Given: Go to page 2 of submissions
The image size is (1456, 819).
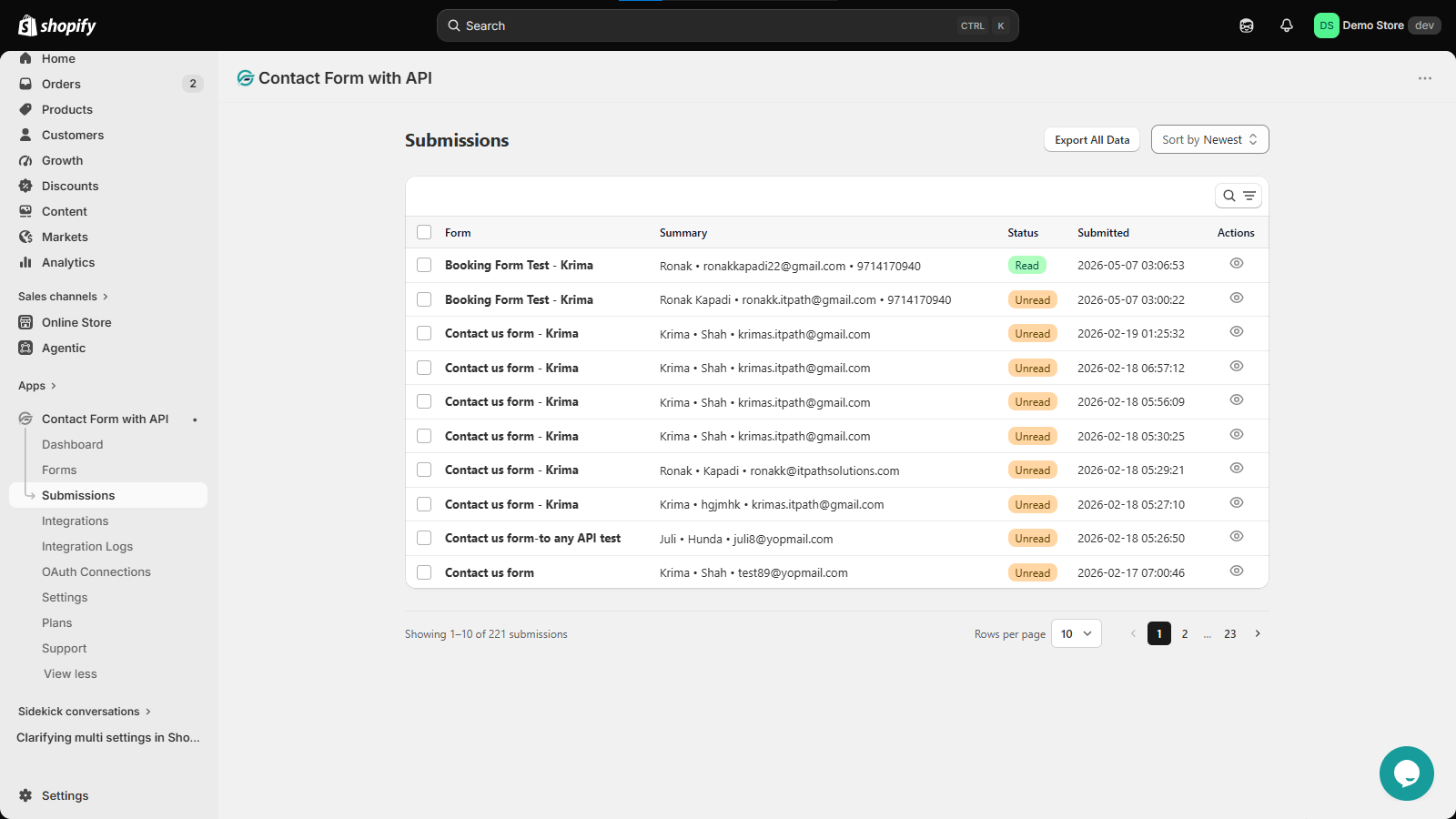Looking at the screenshot, I should (1185, 633).
